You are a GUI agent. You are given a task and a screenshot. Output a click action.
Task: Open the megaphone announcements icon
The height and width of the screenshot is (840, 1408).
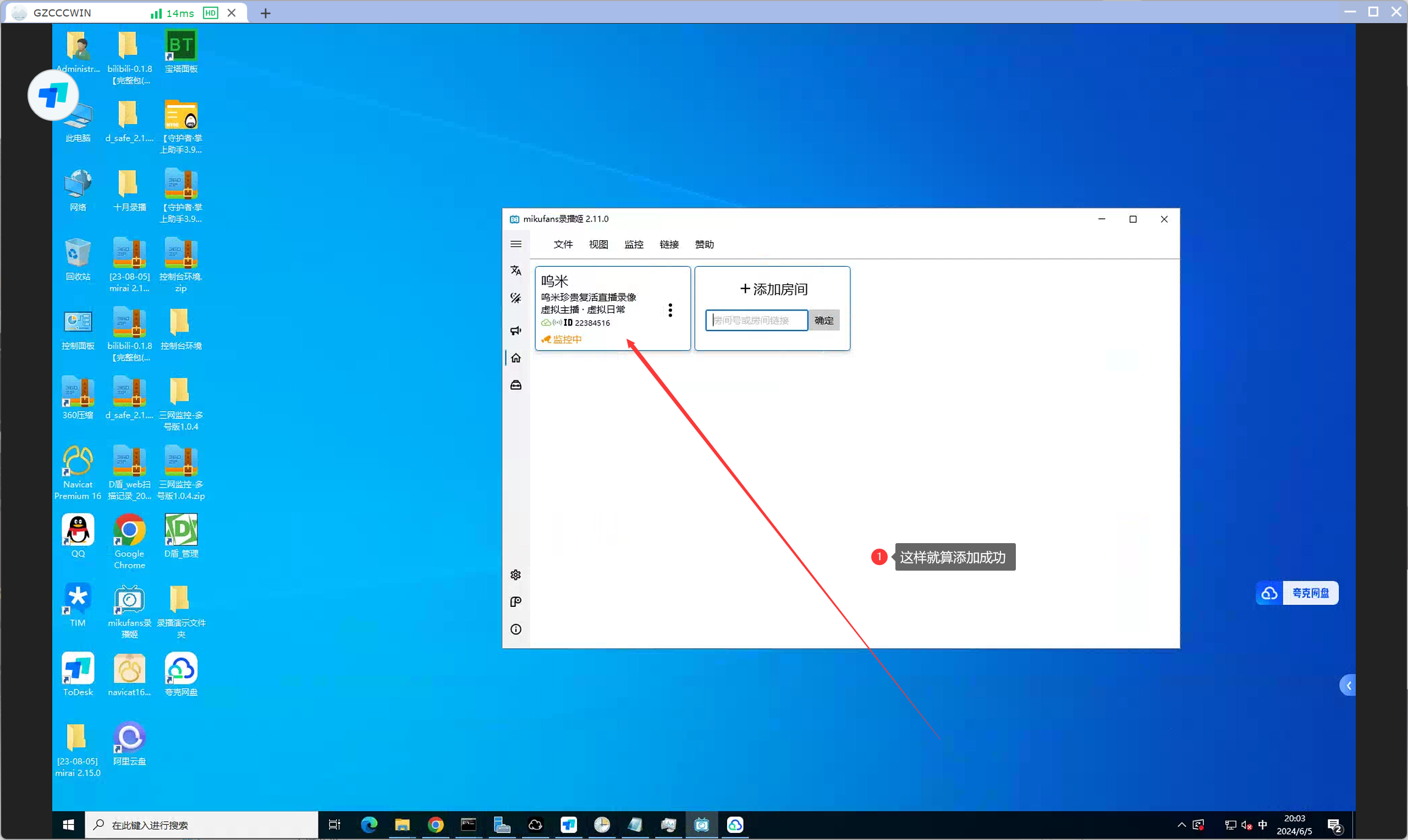tap(515, 330)
